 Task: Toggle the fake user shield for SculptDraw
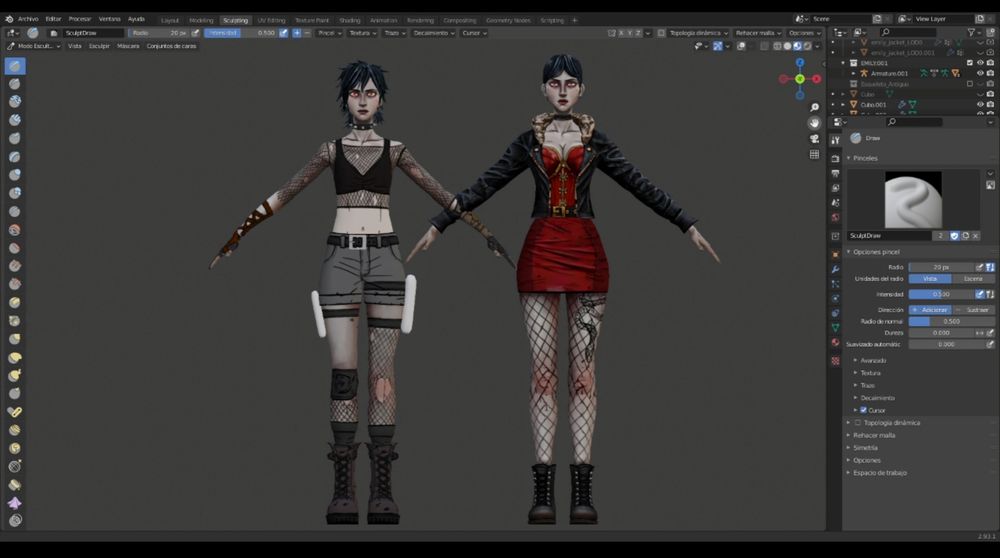955,236
